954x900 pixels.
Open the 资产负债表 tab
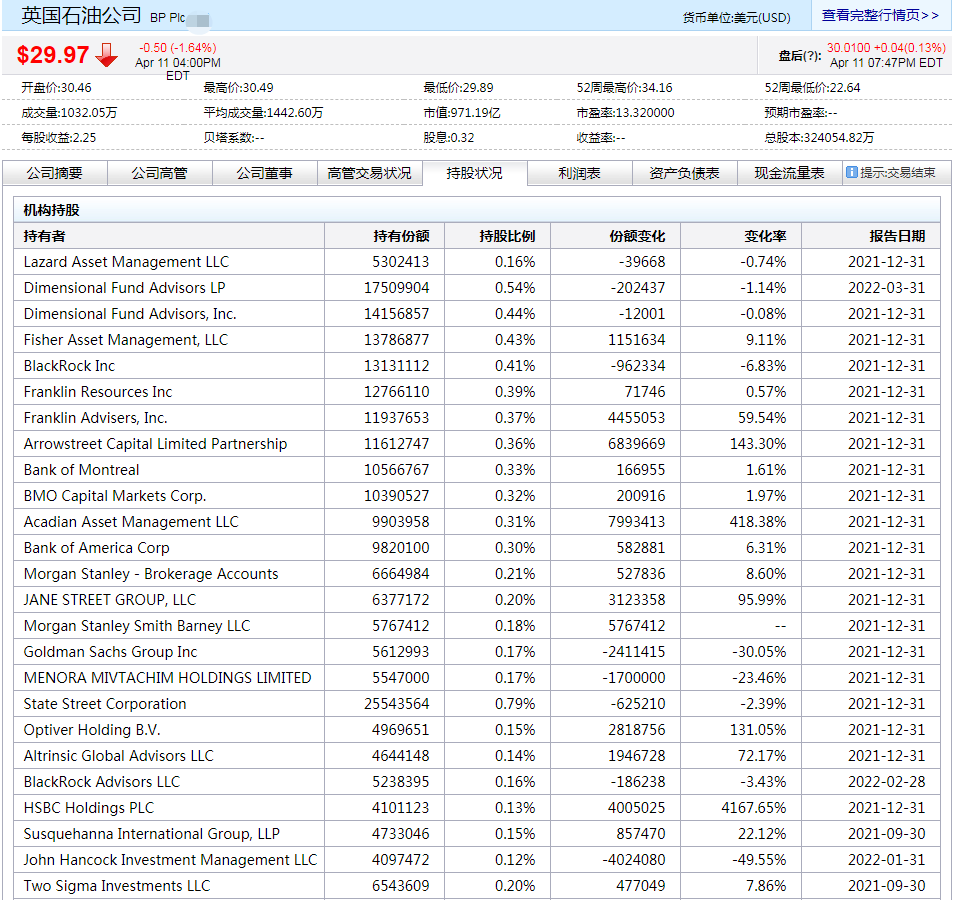click(x=684, y=173)
